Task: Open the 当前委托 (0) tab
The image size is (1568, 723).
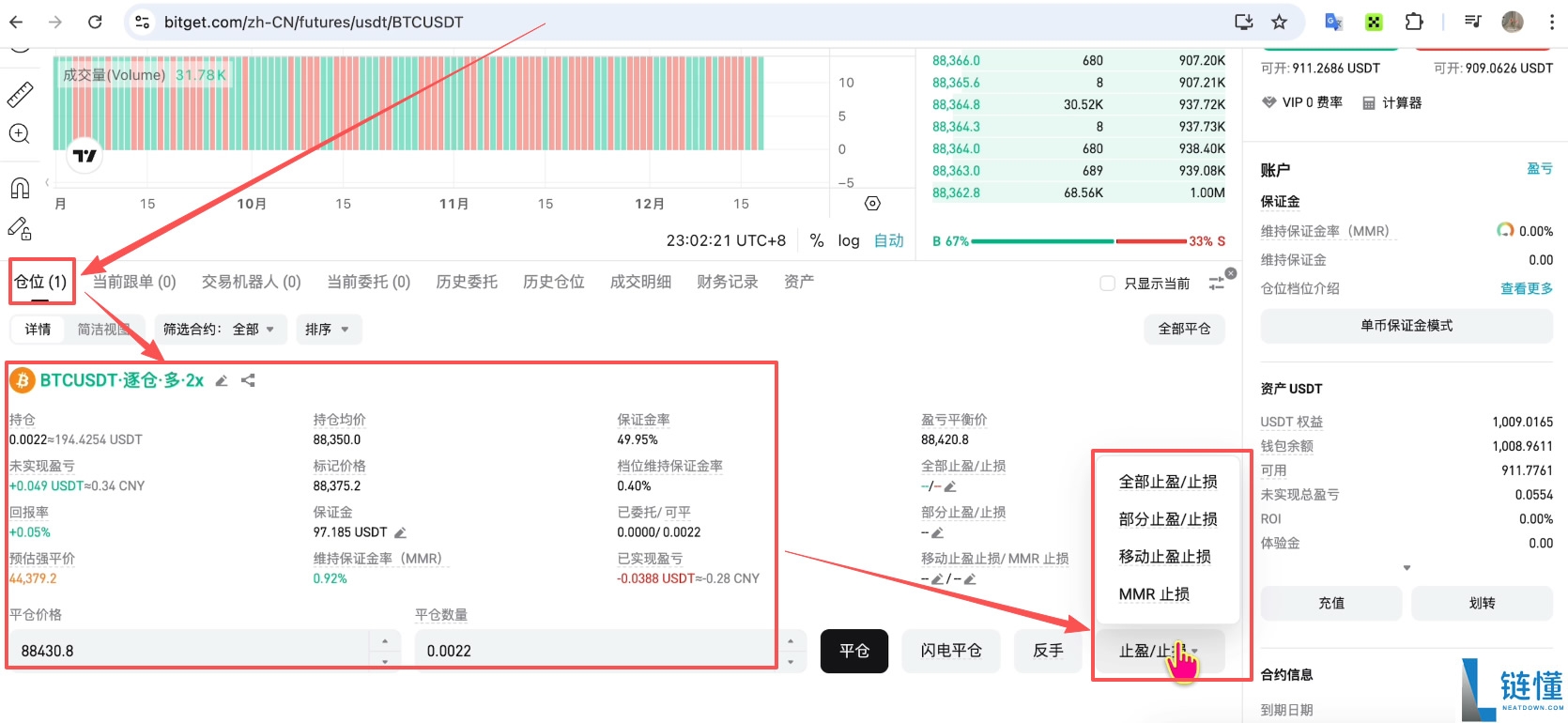Action: pos(368,282)
